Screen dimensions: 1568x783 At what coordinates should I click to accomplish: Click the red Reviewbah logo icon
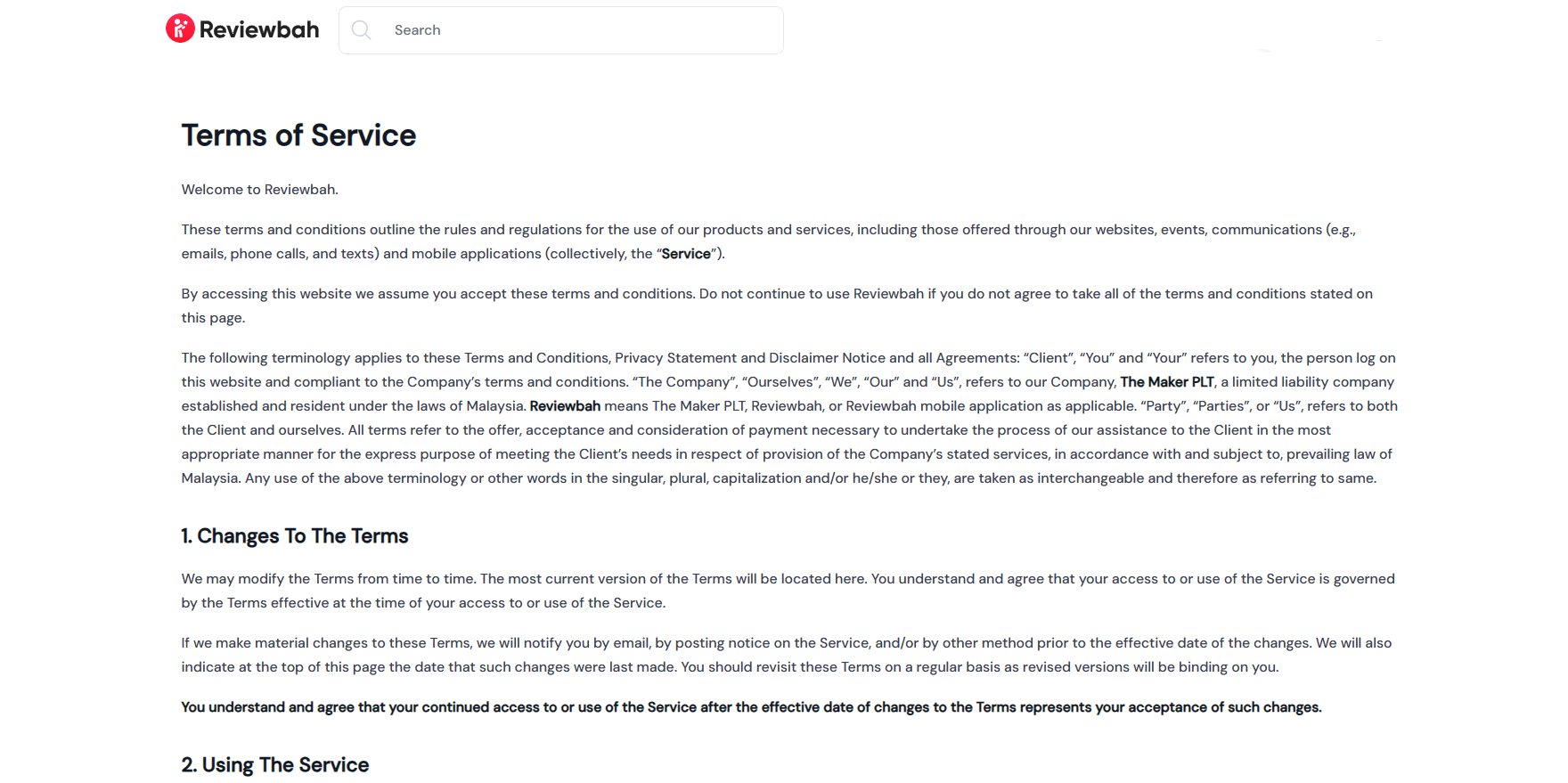click(180, 29)
